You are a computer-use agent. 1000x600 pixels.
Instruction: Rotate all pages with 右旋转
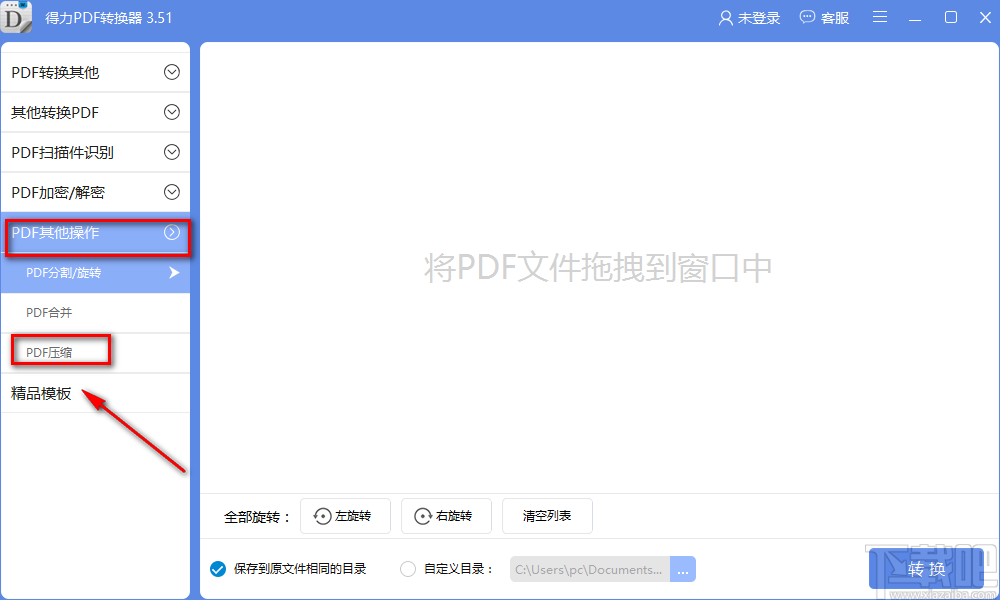point(446,516)
